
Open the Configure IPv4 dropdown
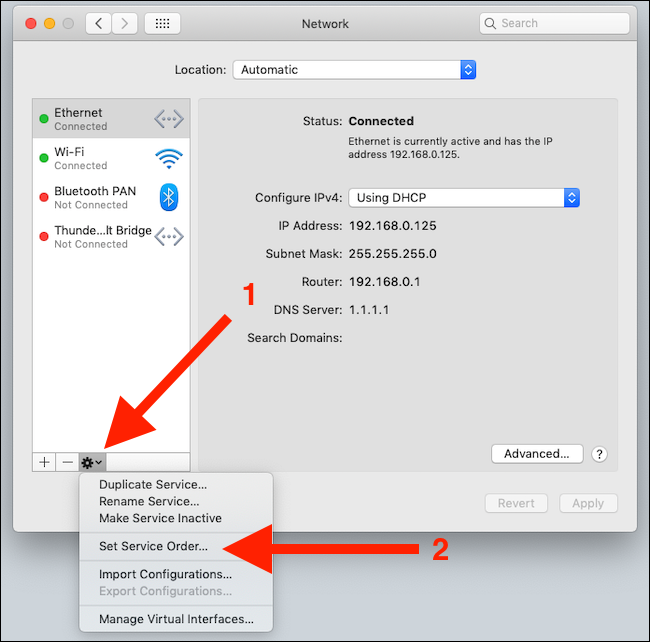pyautogui.click(x=464, y=198)
